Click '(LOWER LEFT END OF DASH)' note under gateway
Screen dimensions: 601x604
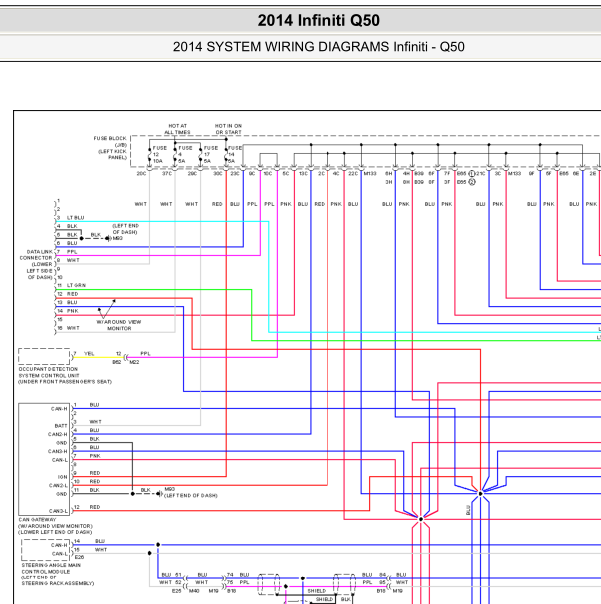(55, 532)
